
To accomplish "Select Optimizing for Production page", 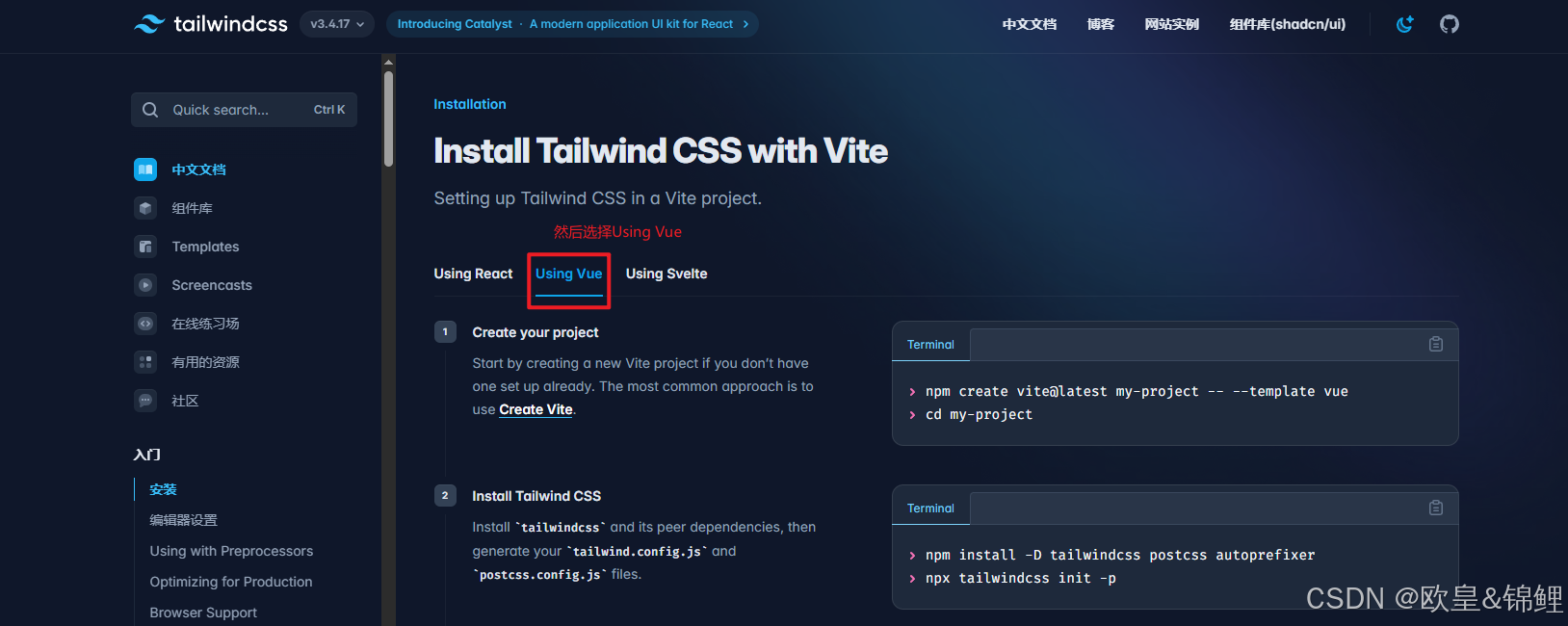I will tap(231, 582).
